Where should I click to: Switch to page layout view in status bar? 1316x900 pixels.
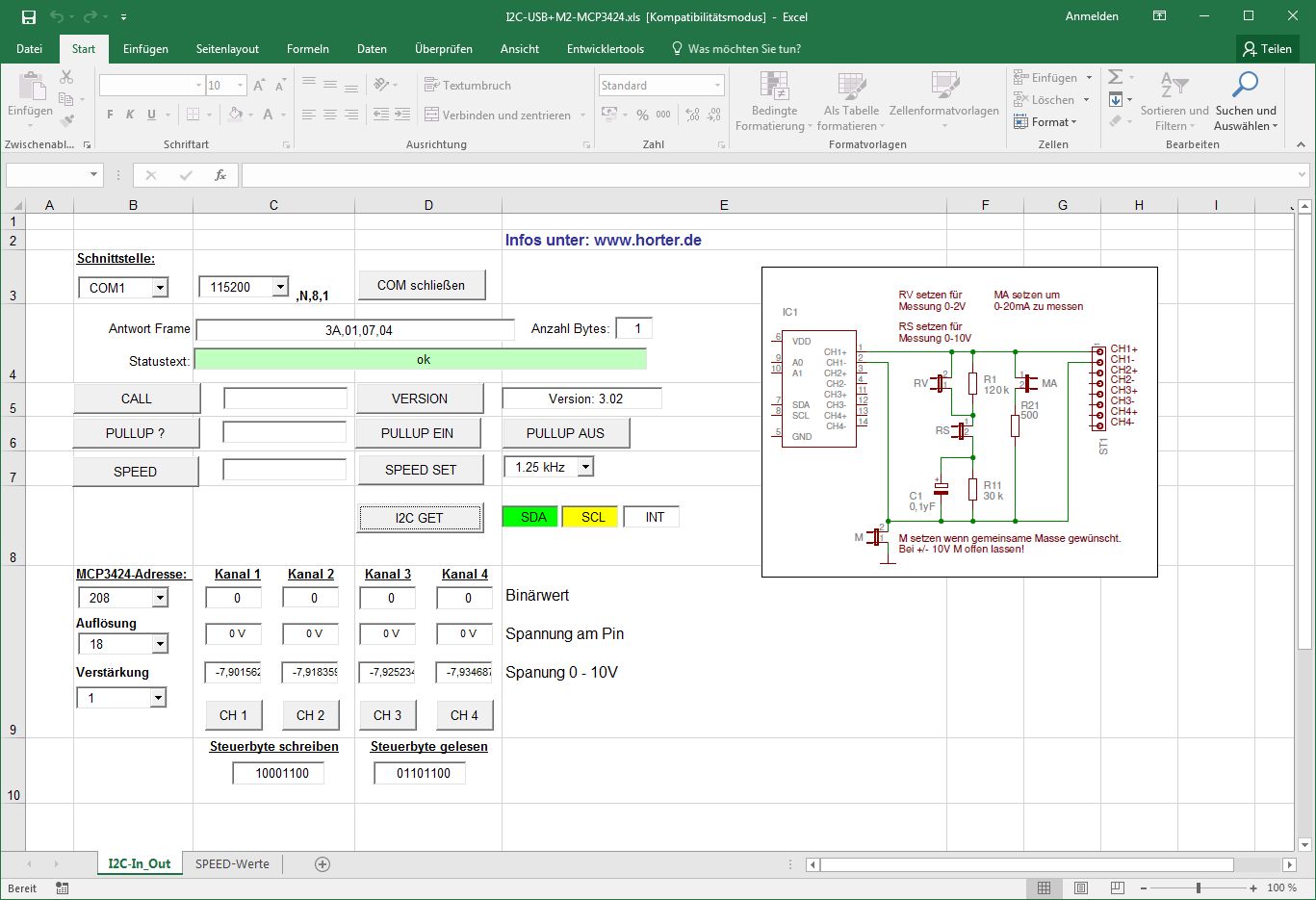pyautogui.click(x=1081, y=887)
